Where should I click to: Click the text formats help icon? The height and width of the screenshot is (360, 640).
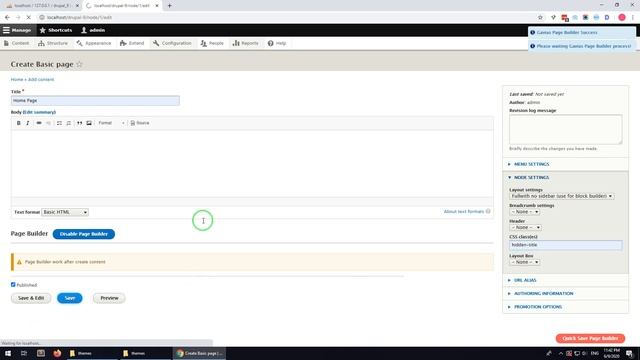point(488,211)
